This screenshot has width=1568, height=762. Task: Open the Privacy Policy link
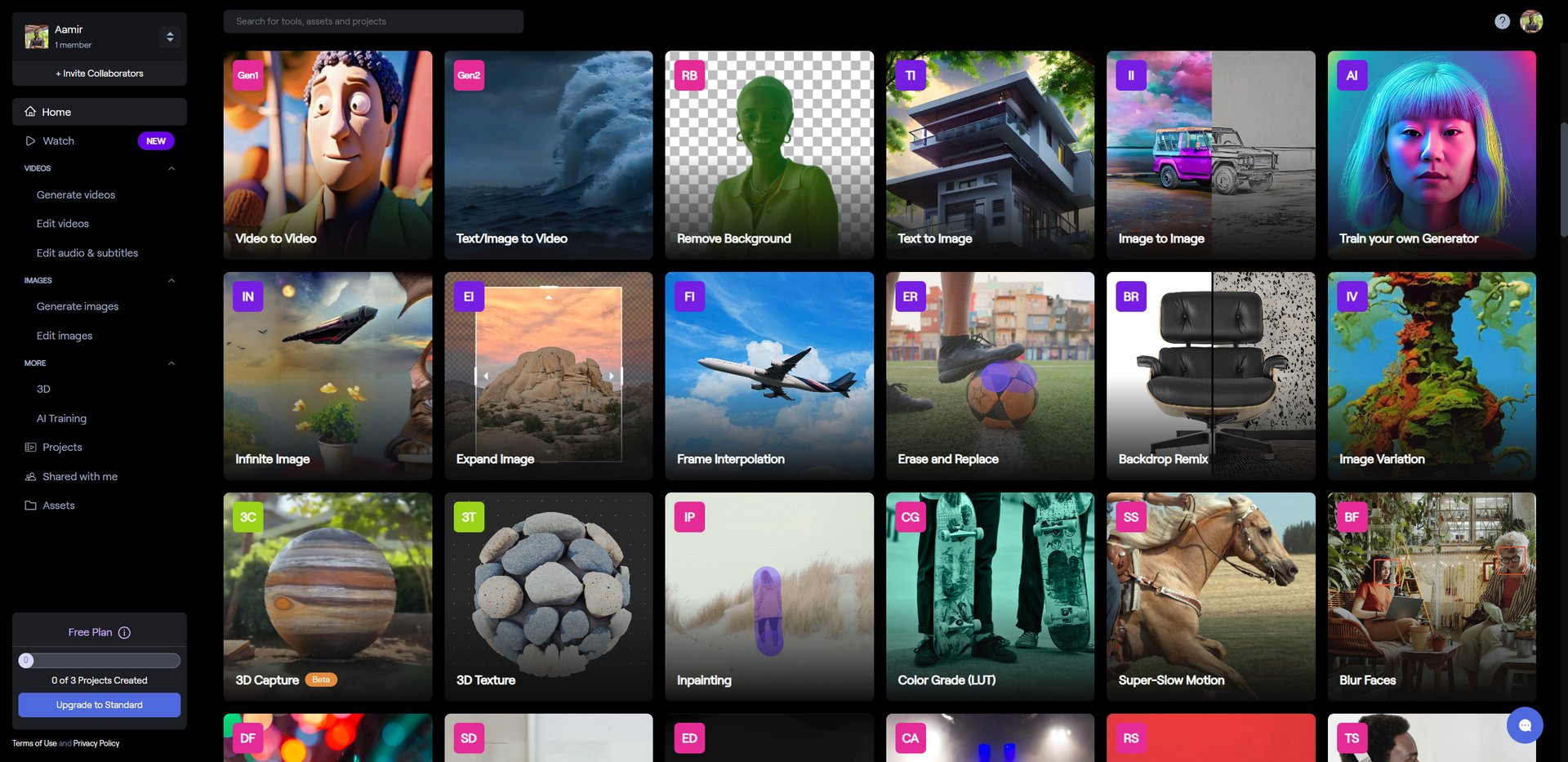point(96,743)
